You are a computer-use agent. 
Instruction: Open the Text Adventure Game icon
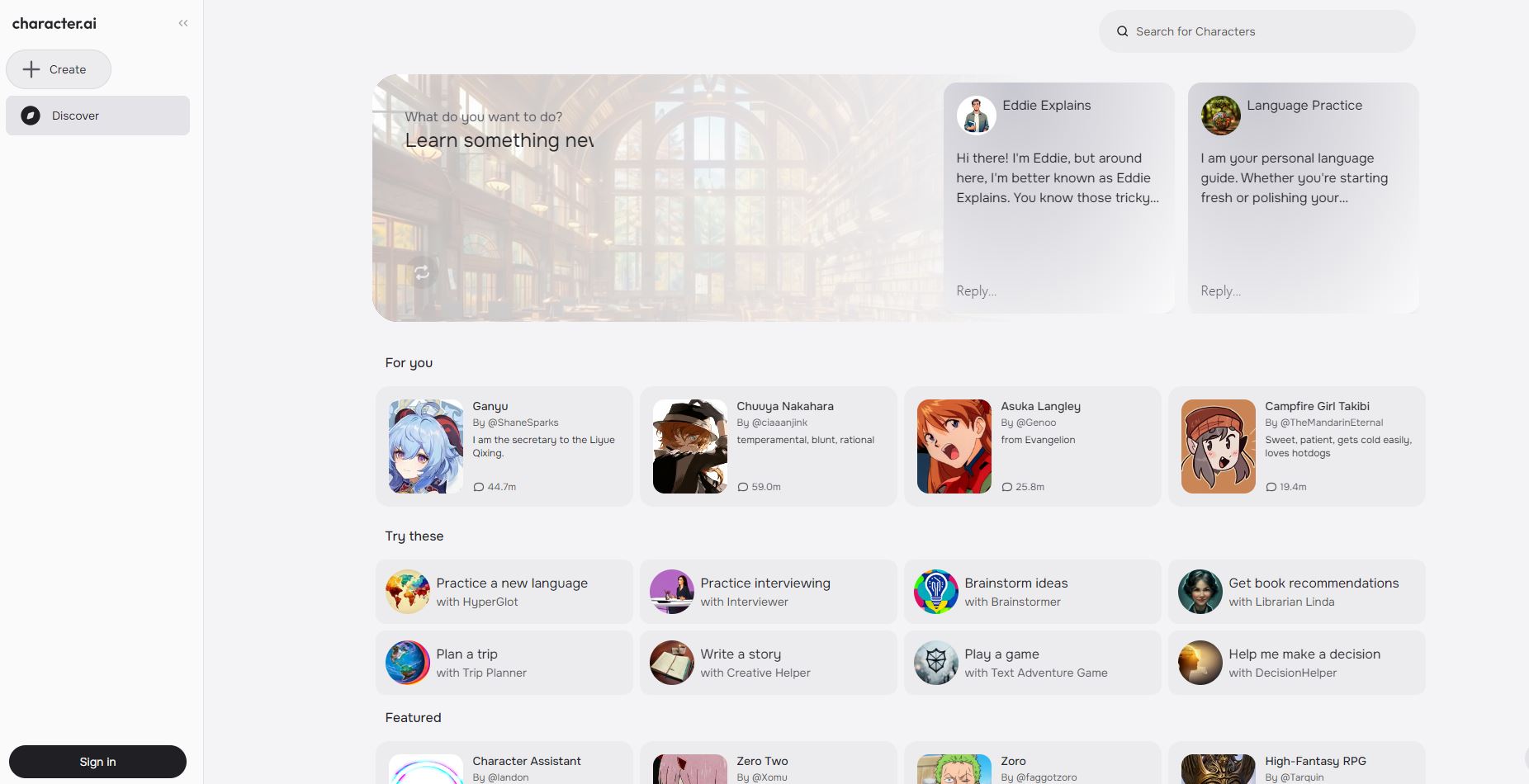point(936,663)
